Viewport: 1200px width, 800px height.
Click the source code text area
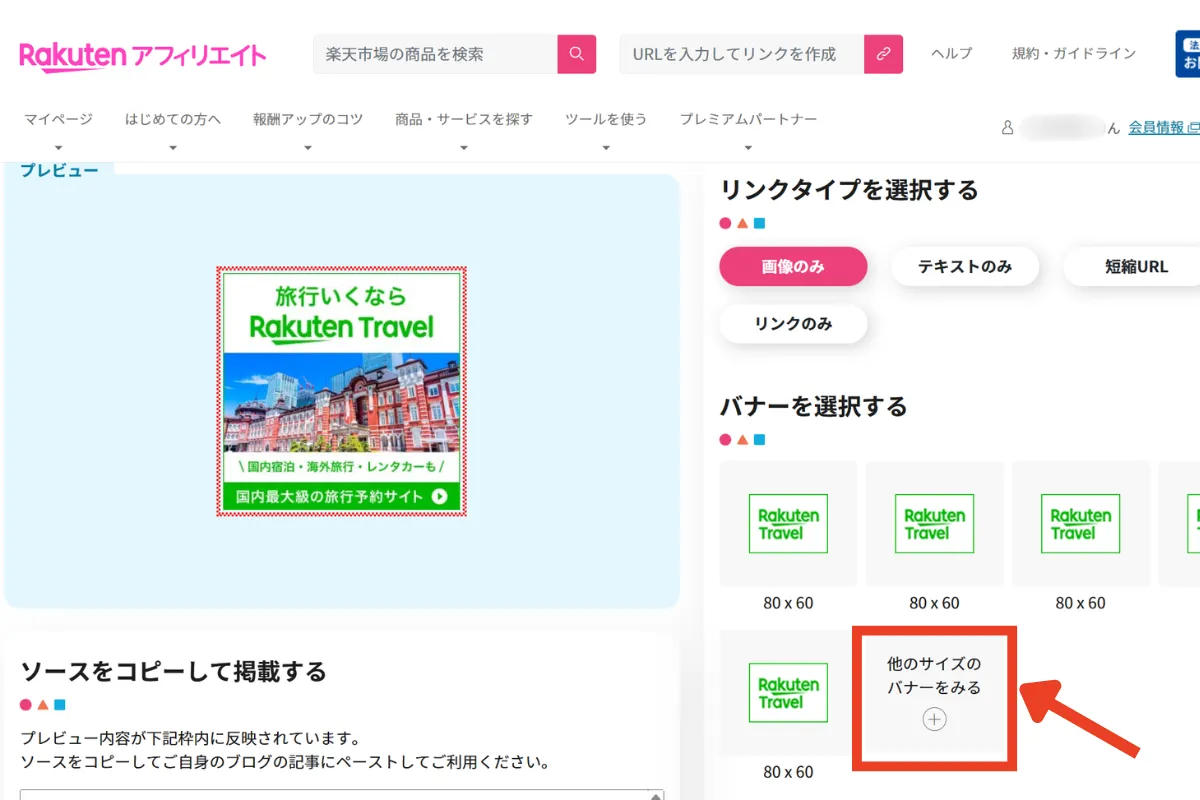point(341,795)
